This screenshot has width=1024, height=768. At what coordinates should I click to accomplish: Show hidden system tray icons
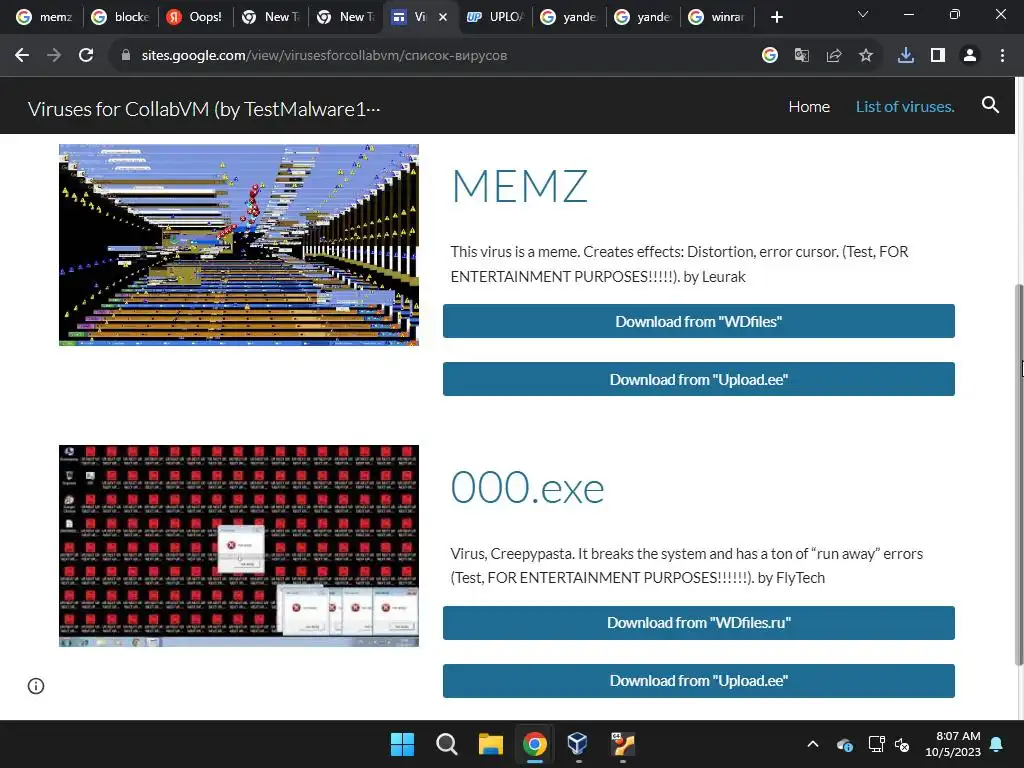813,744
